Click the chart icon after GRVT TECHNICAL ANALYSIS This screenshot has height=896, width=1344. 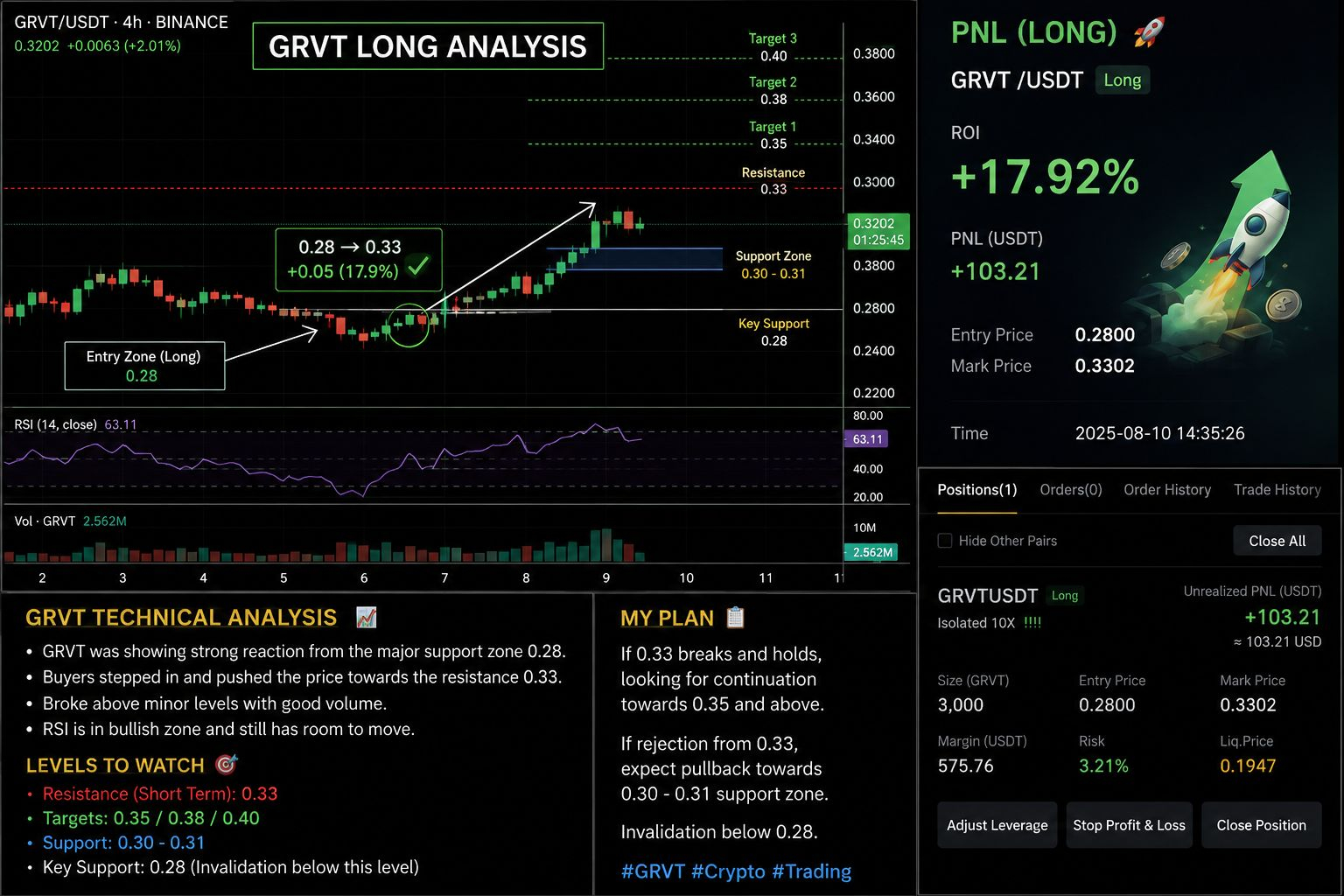[367, 618]
